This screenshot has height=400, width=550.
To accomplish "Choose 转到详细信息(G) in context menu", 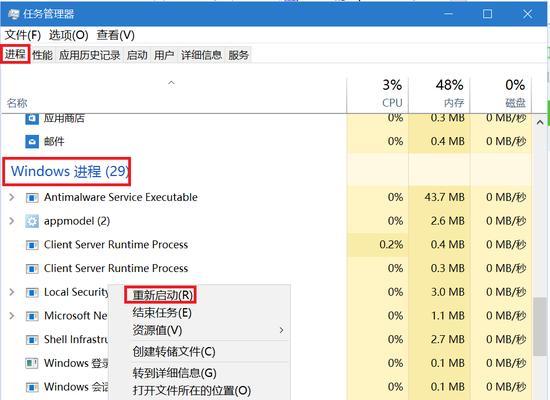I will click(174, 373).
